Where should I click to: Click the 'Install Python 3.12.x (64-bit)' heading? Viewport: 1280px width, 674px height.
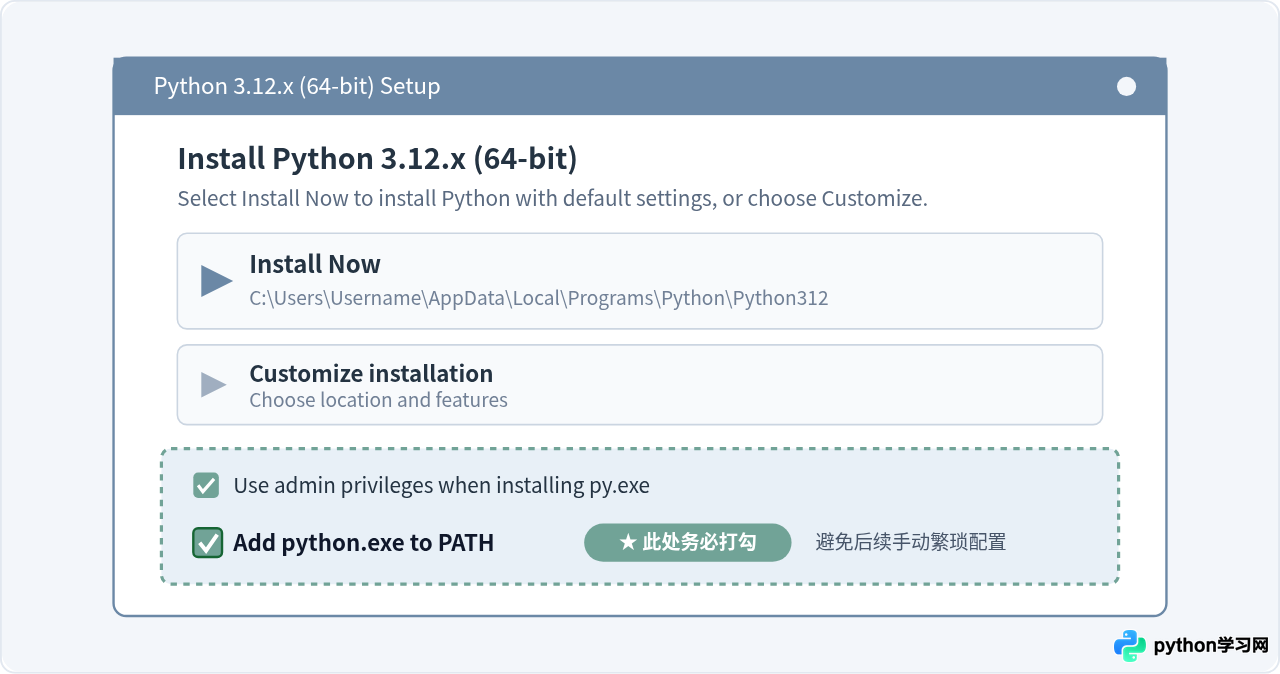click(377, 159)
